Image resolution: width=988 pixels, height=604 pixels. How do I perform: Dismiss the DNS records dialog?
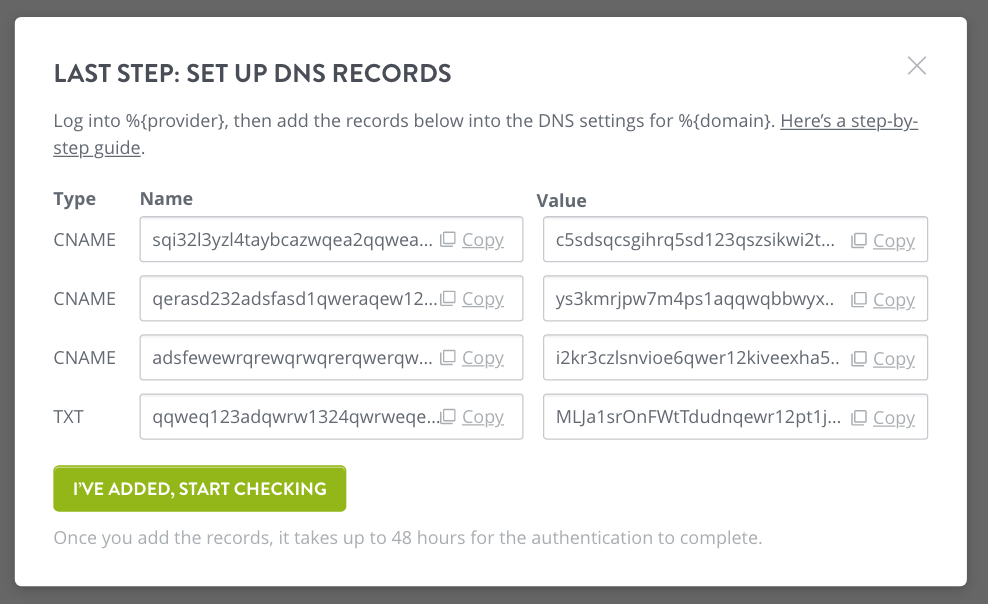pos(916,65)
